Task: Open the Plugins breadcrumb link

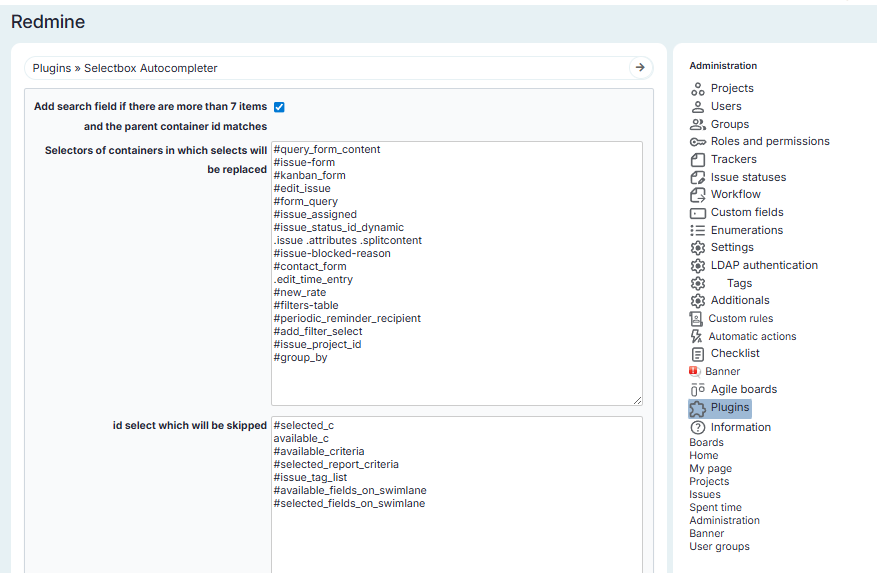Action: click(52, 68)
